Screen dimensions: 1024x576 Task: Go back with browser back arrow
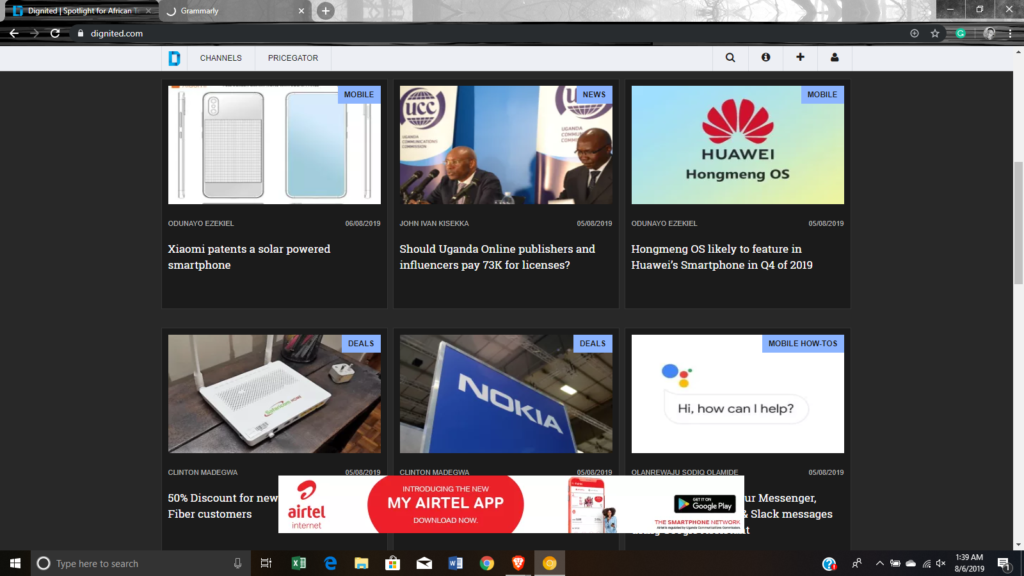[14, 33]
